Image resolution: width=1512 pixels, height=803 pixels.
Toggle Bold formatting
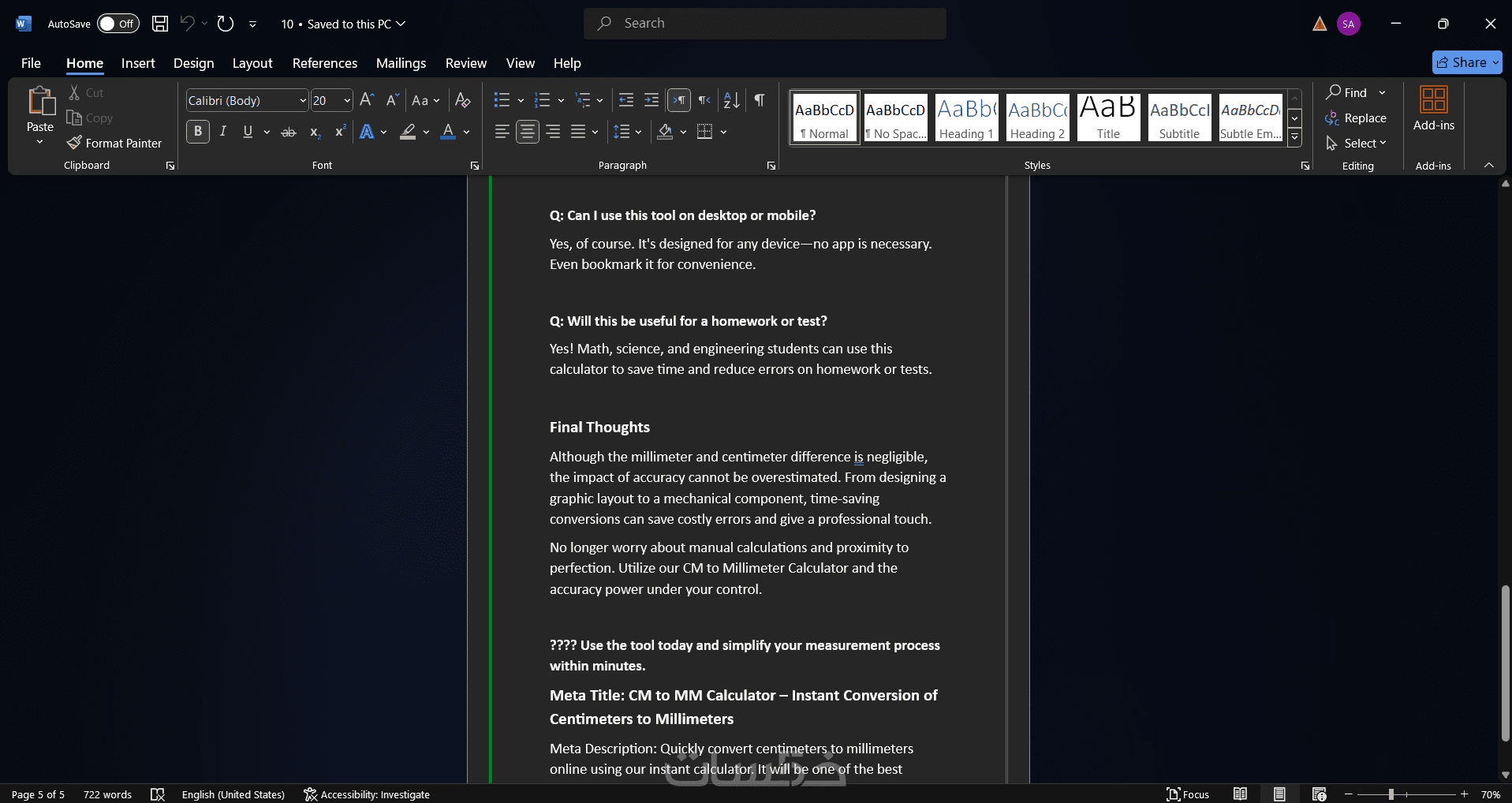[198, 132]
